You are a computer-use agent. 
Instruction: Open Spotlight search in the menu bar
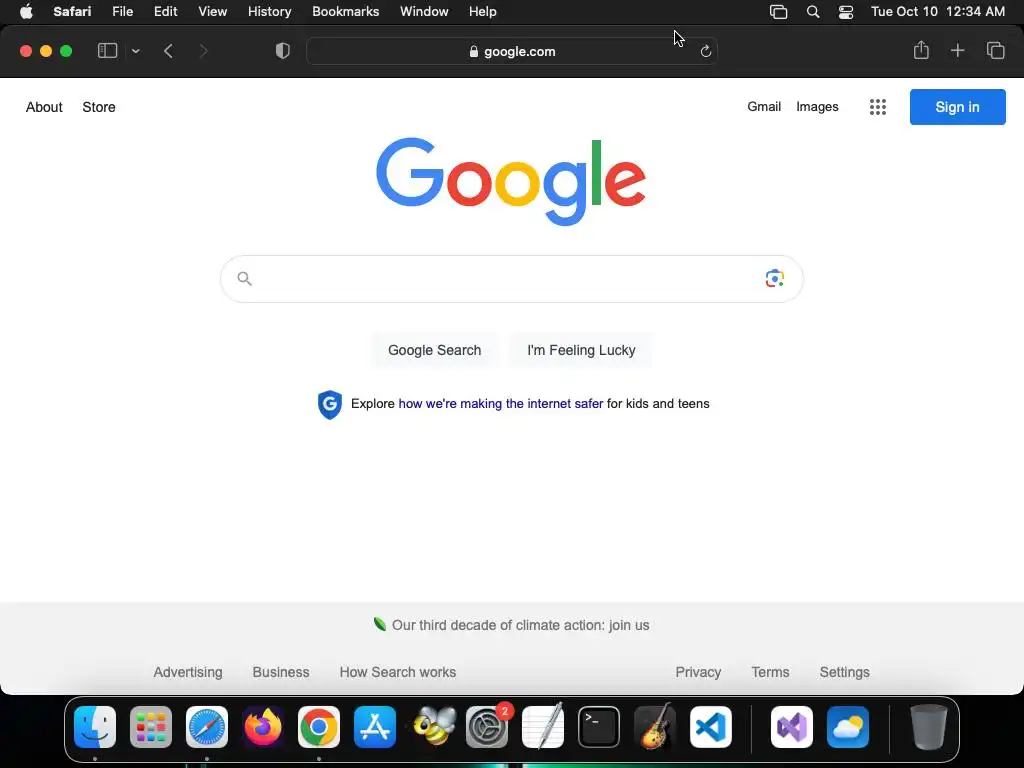tap(813, 11)
